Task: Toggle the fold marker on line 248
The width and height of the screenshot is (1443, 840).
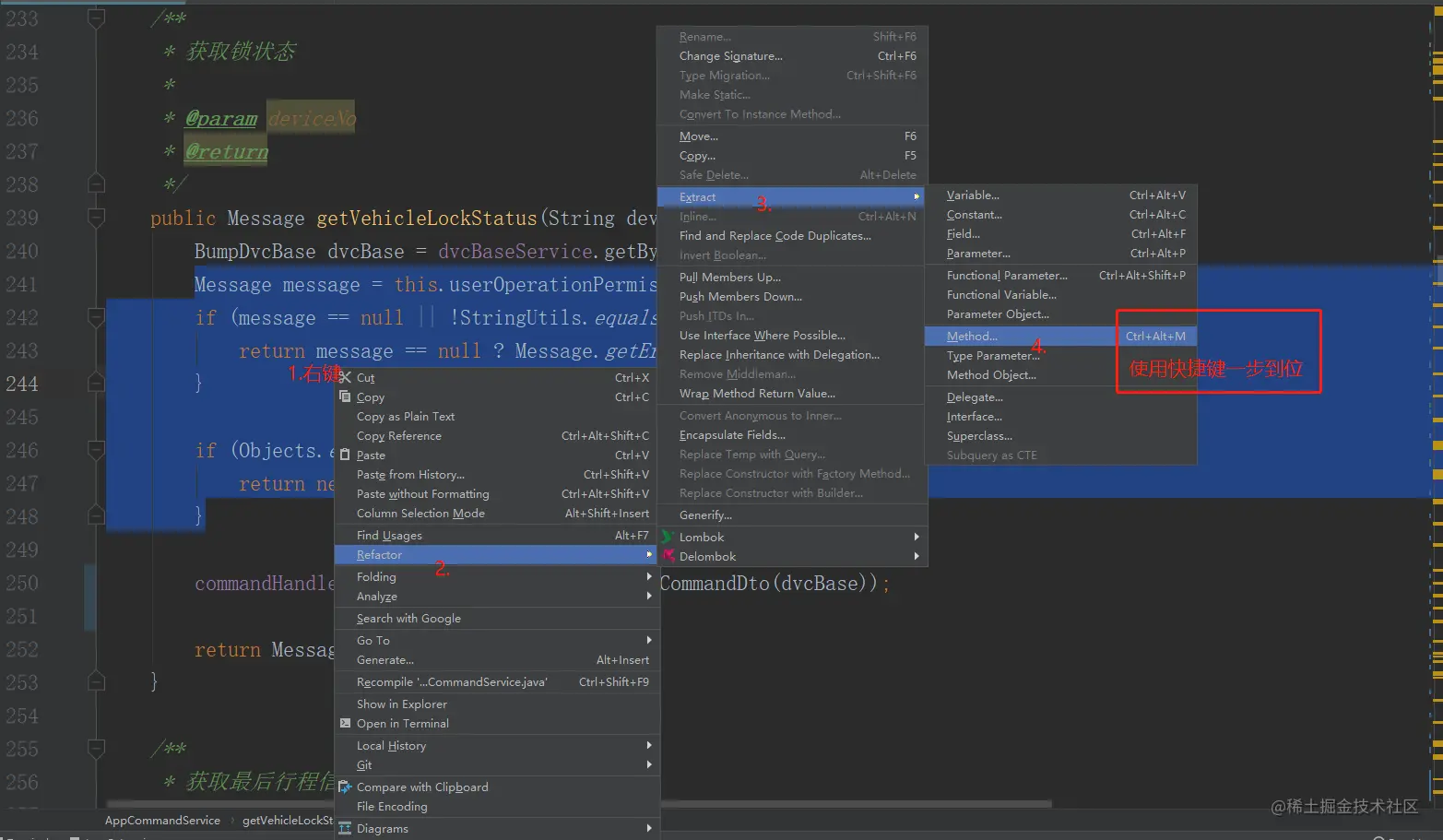Action: click(x=96, y=516)
